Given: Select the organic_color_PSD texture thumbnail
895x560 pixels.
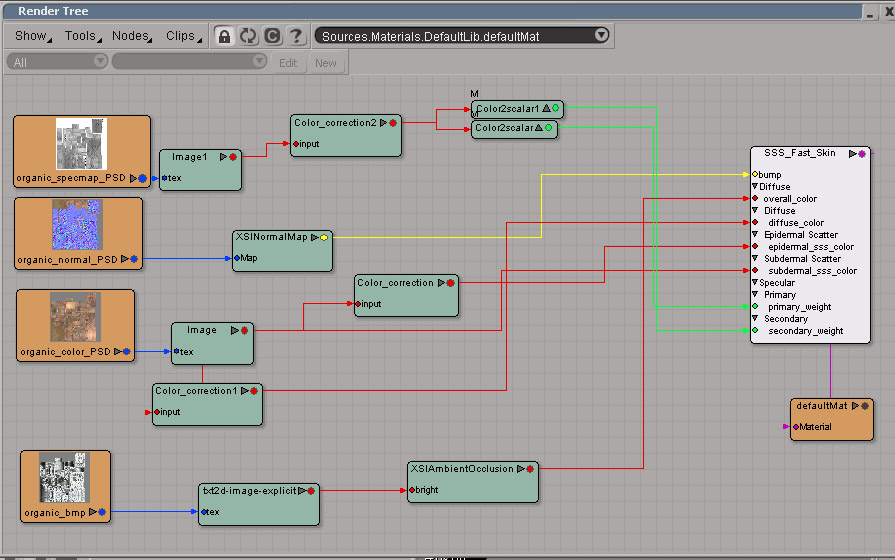Looking at the screenshot, I should (75, 318).
